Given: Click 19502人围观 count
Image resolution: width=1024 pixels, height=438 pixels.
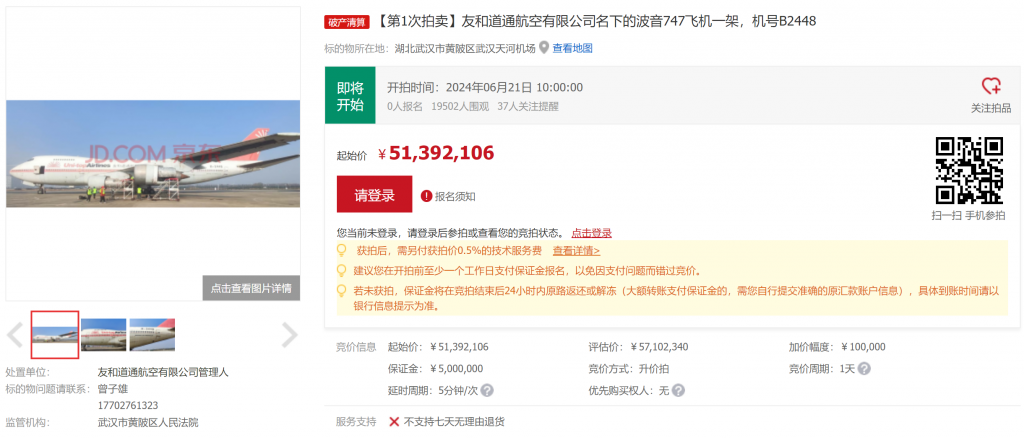Looking at the screenshot, I should point(460,106).
